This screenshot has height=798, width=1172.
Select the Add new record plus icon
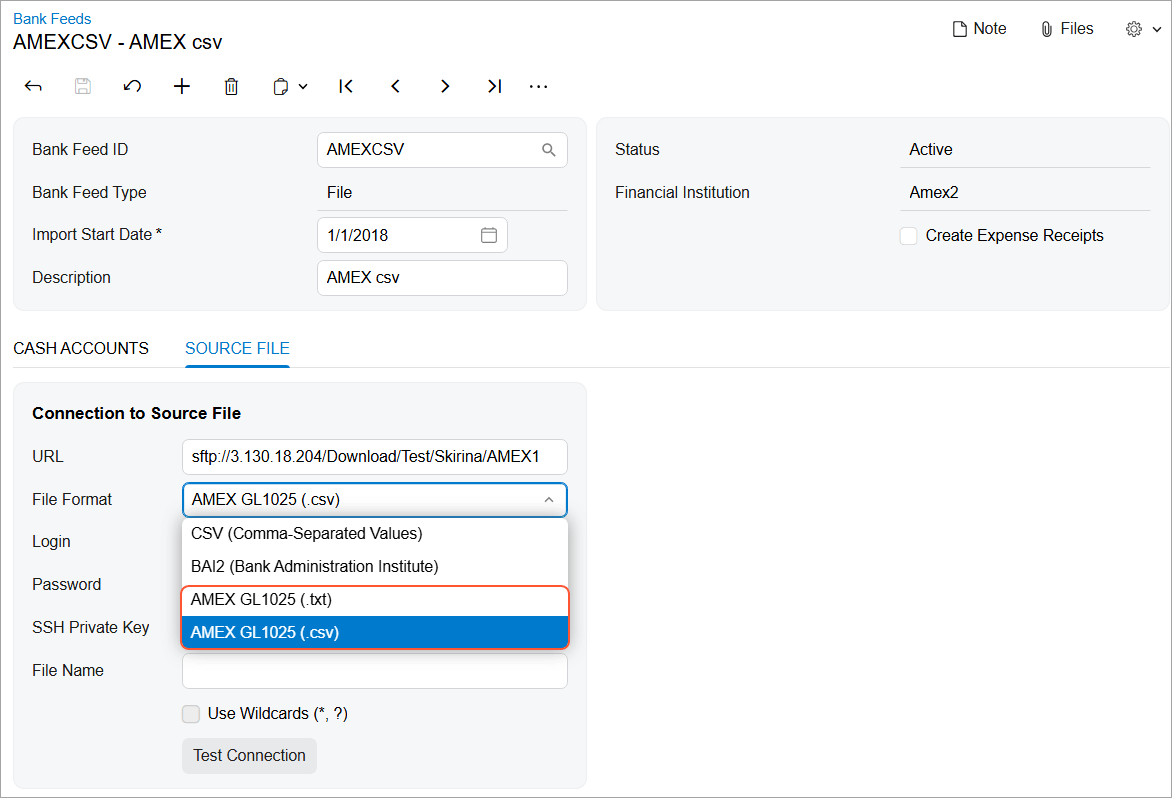[181, 86]
